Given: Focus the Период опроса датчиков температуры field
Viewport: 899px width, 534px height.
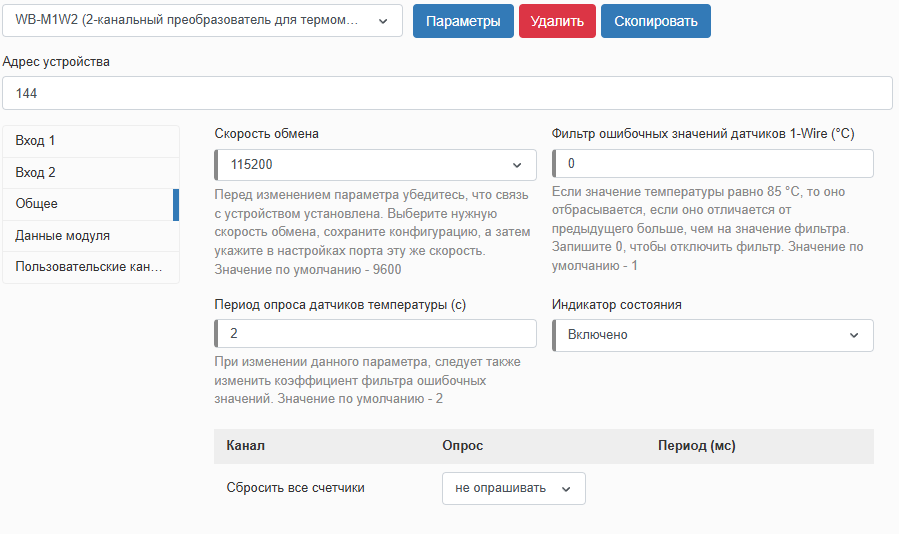Looking at the screenshot, I should pyautogui.click(x=376, y=334).
